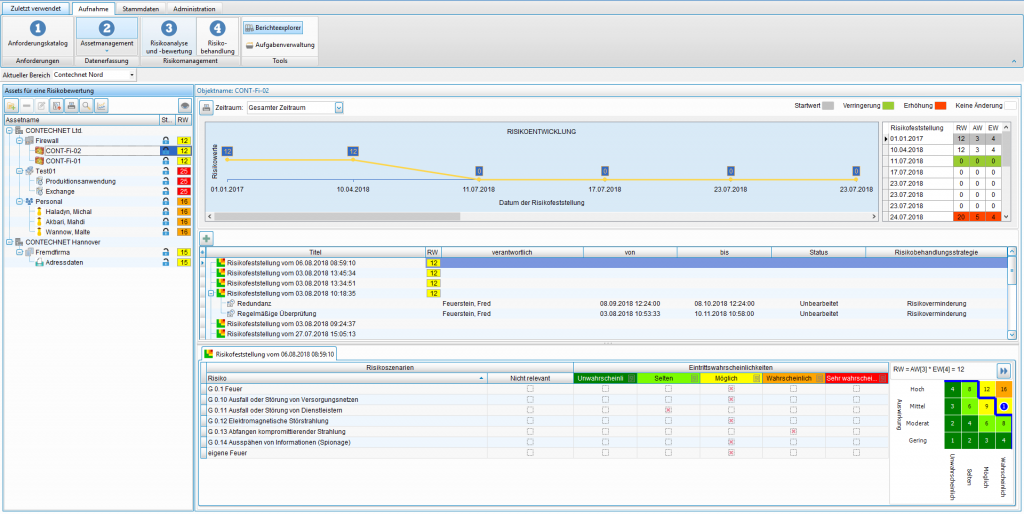The width and height of the screenshot is (1024, 514).
Task: Check 'Unwahrscheinlich' for G 0.14 Ausspähen von Informationen
Action: pyautogui.click(x=604, y=443)
